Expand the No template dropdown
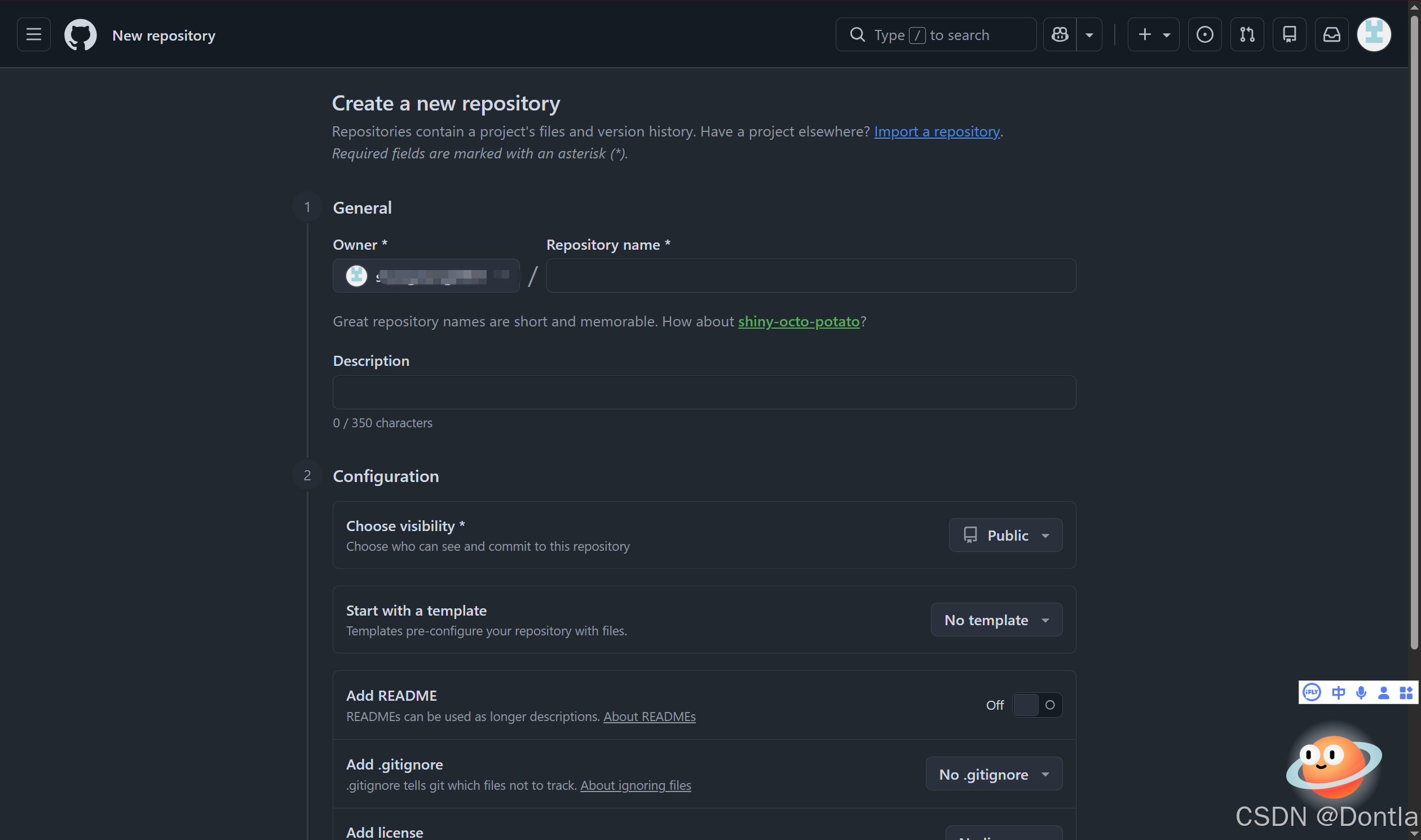Image resolution: width=1421 pixels, height=840 pixels. click(x=996, y=620)
